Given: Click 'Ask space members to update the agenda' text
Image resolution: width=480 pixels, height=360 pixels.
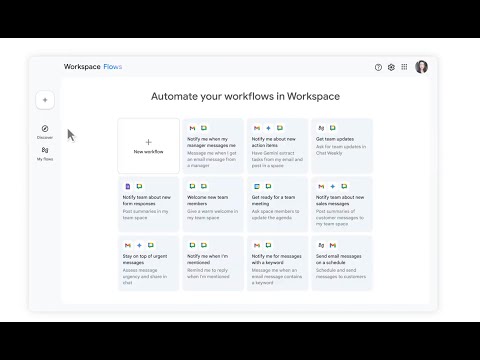Looking at the screenshot, I should [x=275, y=214].
